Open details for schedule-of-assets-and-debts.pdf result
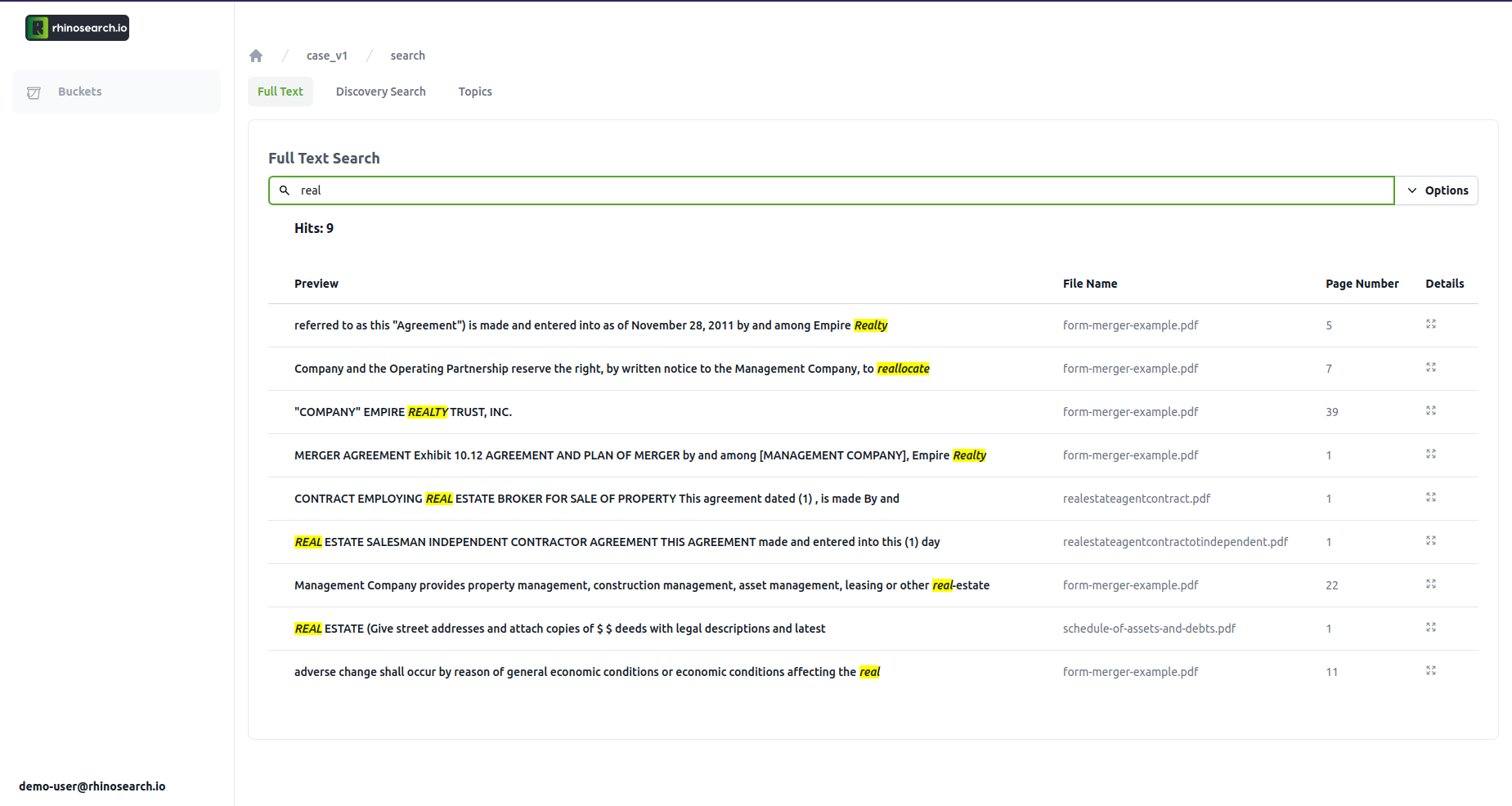The image size is (1512, 806). [1430, 628]
